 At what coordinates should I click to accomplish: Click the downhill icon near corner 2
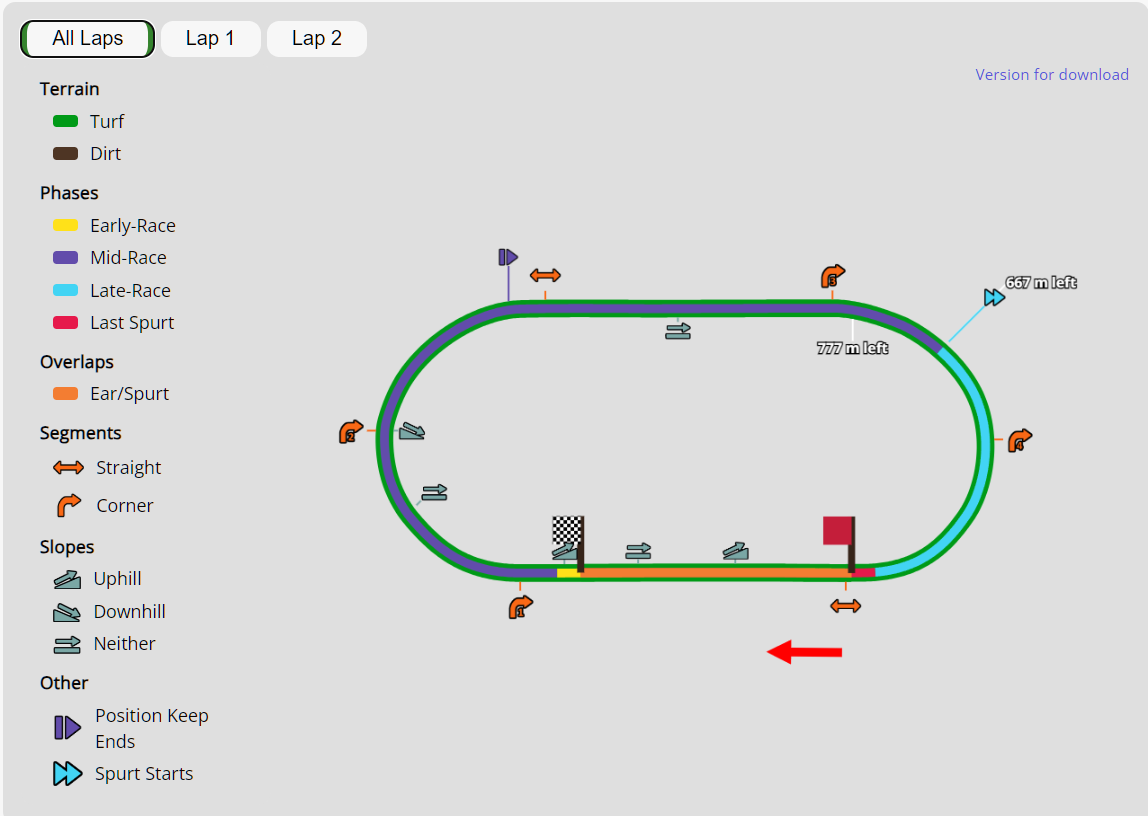[412, 431]
